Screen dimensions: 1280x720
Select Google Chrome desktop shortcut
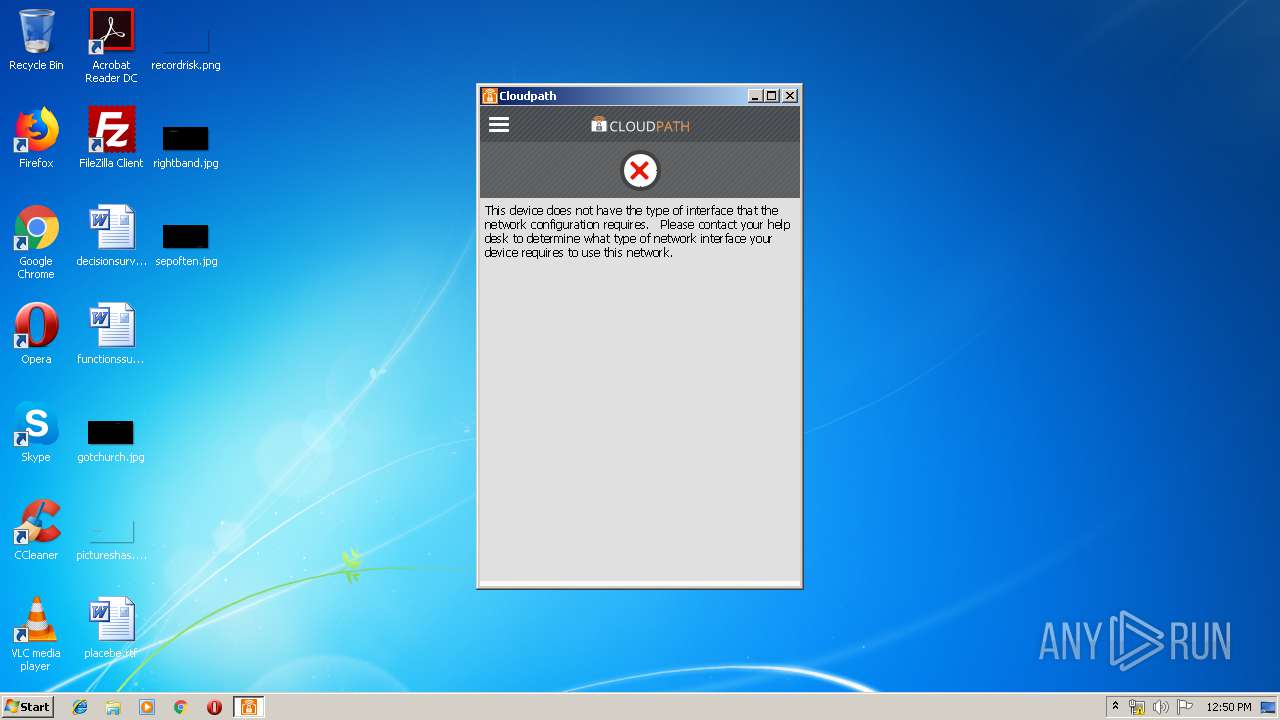click(36, 242)
